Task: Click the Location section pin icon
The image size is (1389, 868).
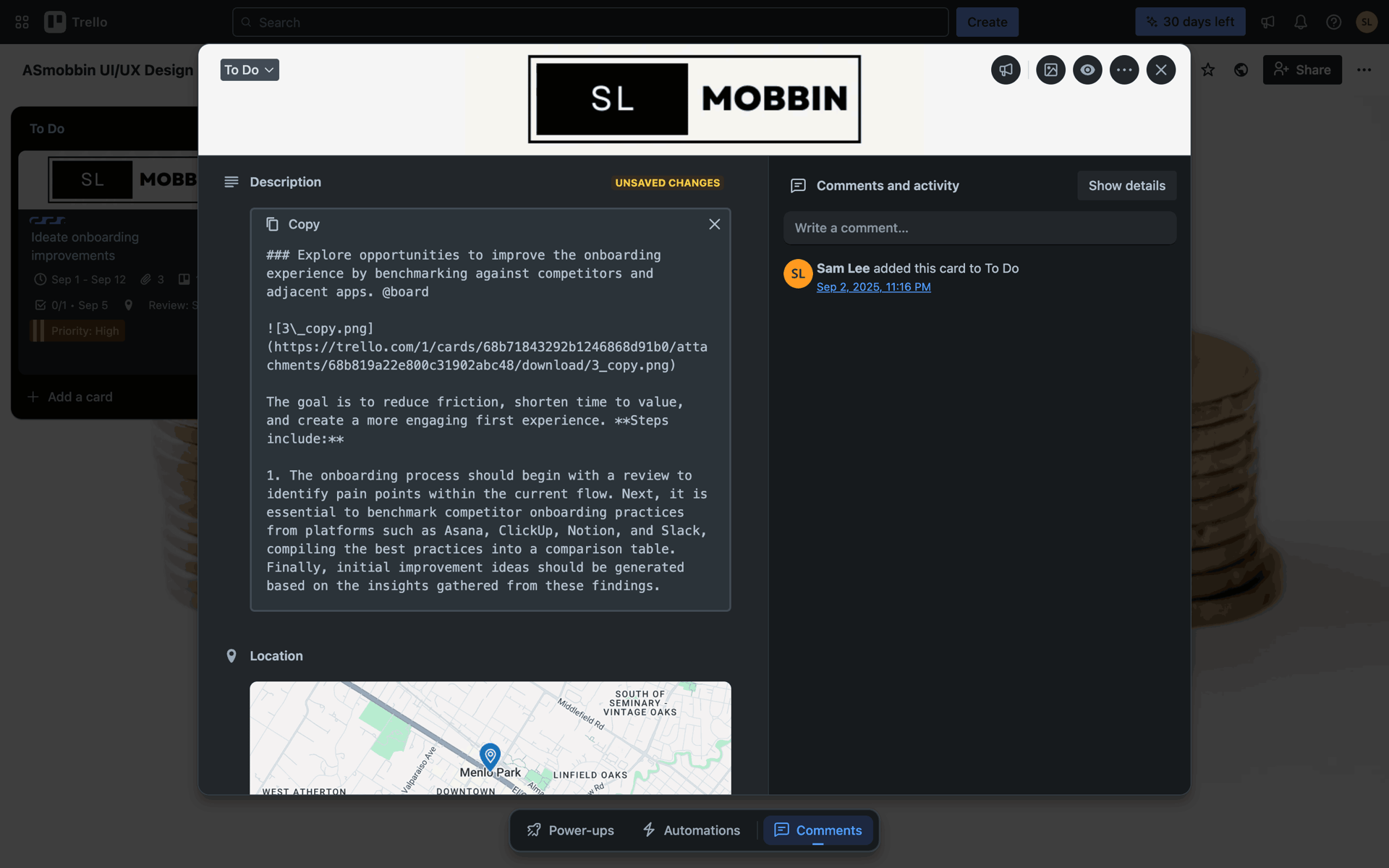Action: point(231,656)
